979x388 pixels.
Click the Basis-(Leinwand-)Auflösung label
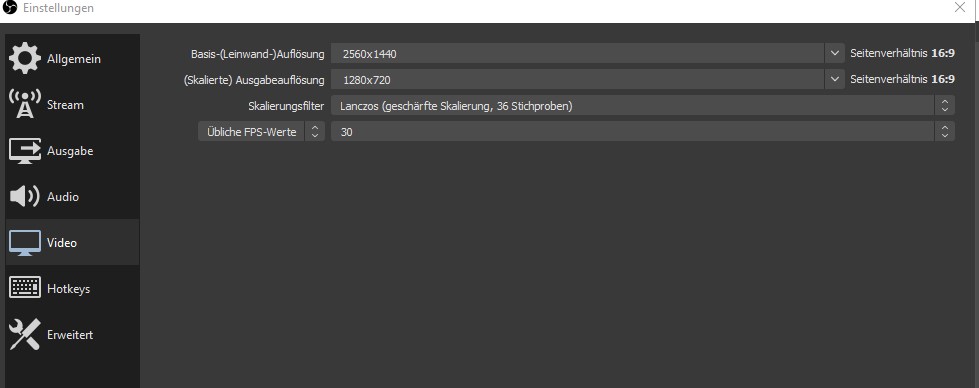pyautogui.click(x=258, y=54)
